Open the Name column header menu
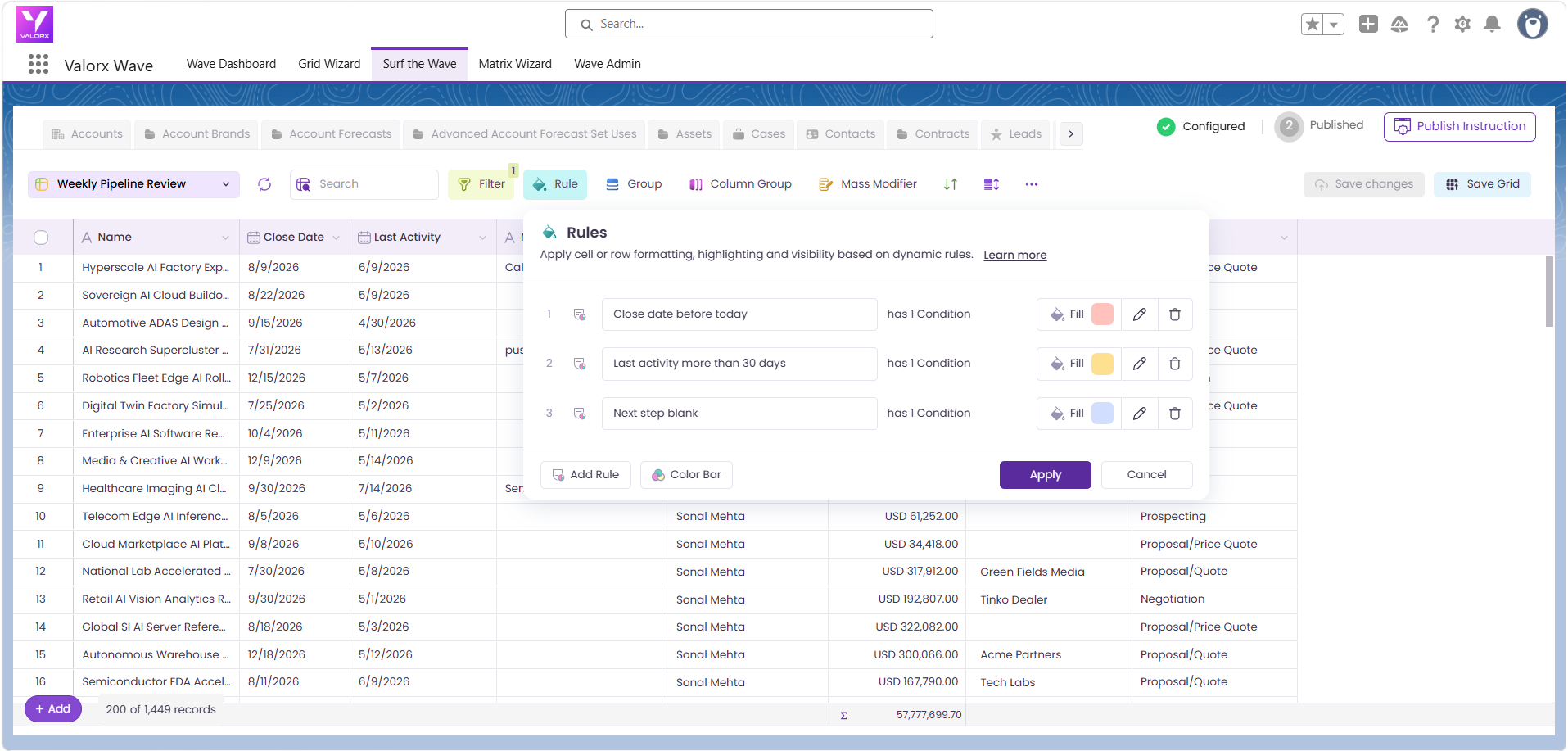Image resolution: width=1568 pixels, height=751 pixels. [225, 238]
